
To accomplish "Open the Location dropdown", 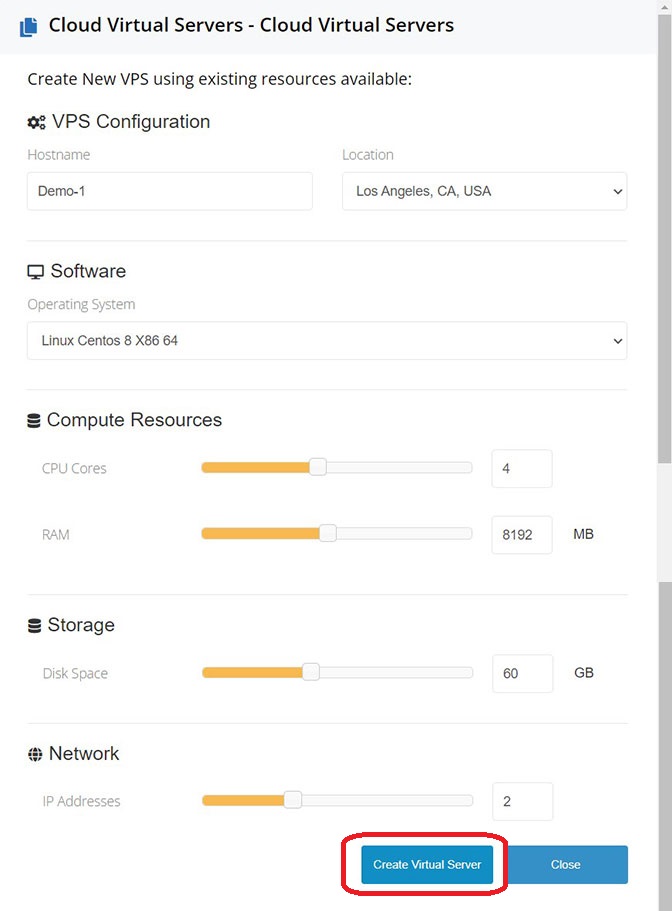I will (484, 191).
